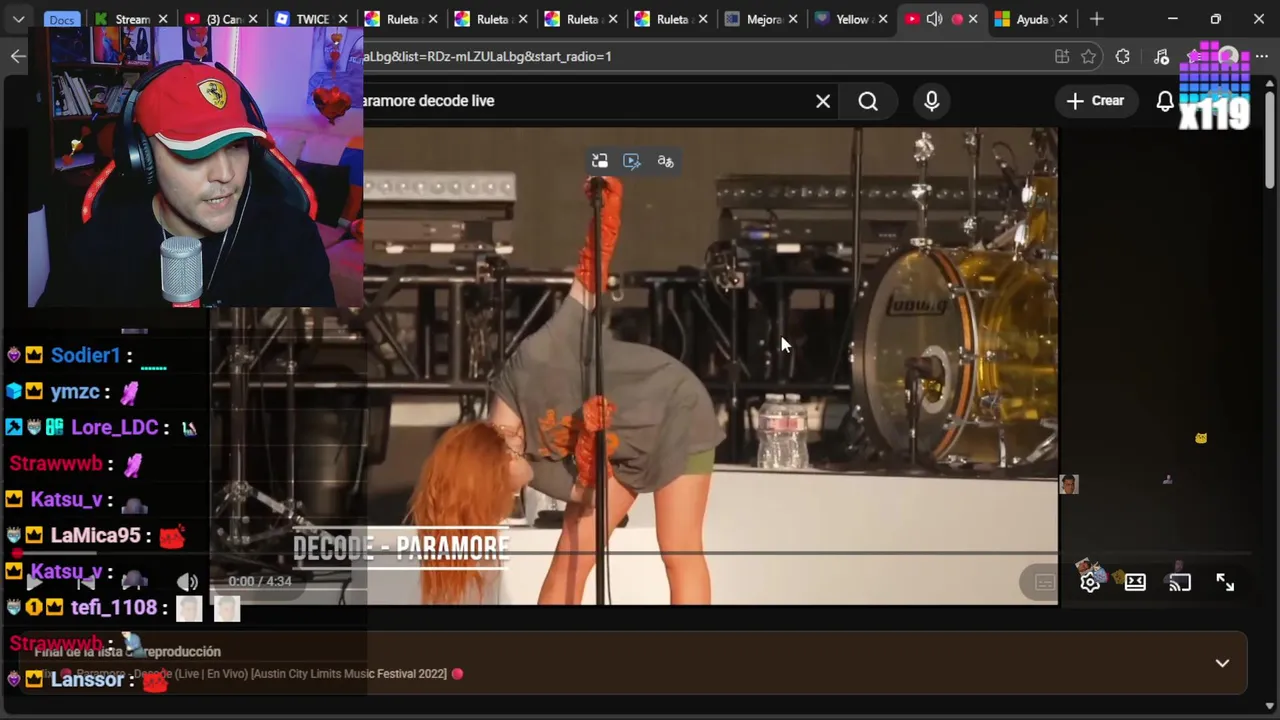
Task: Toggle subtitles in the player
Action: [1045, 583]
